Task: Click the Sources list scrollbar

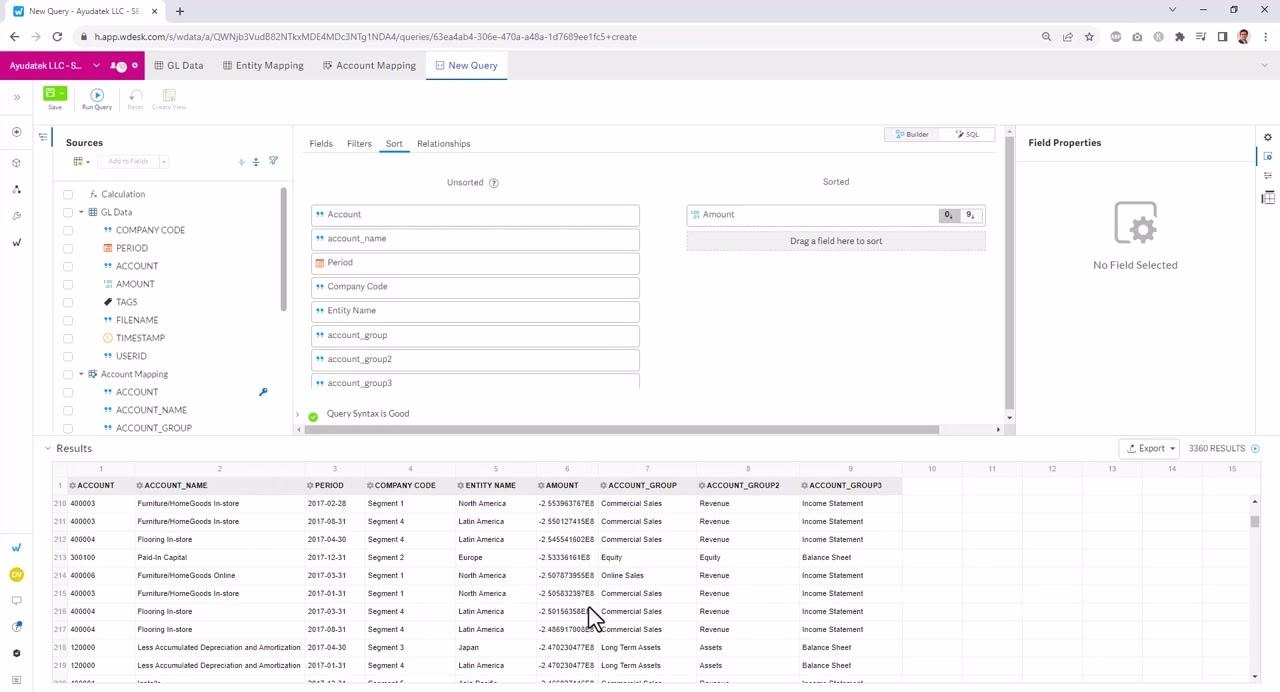Action: (283, 248)
